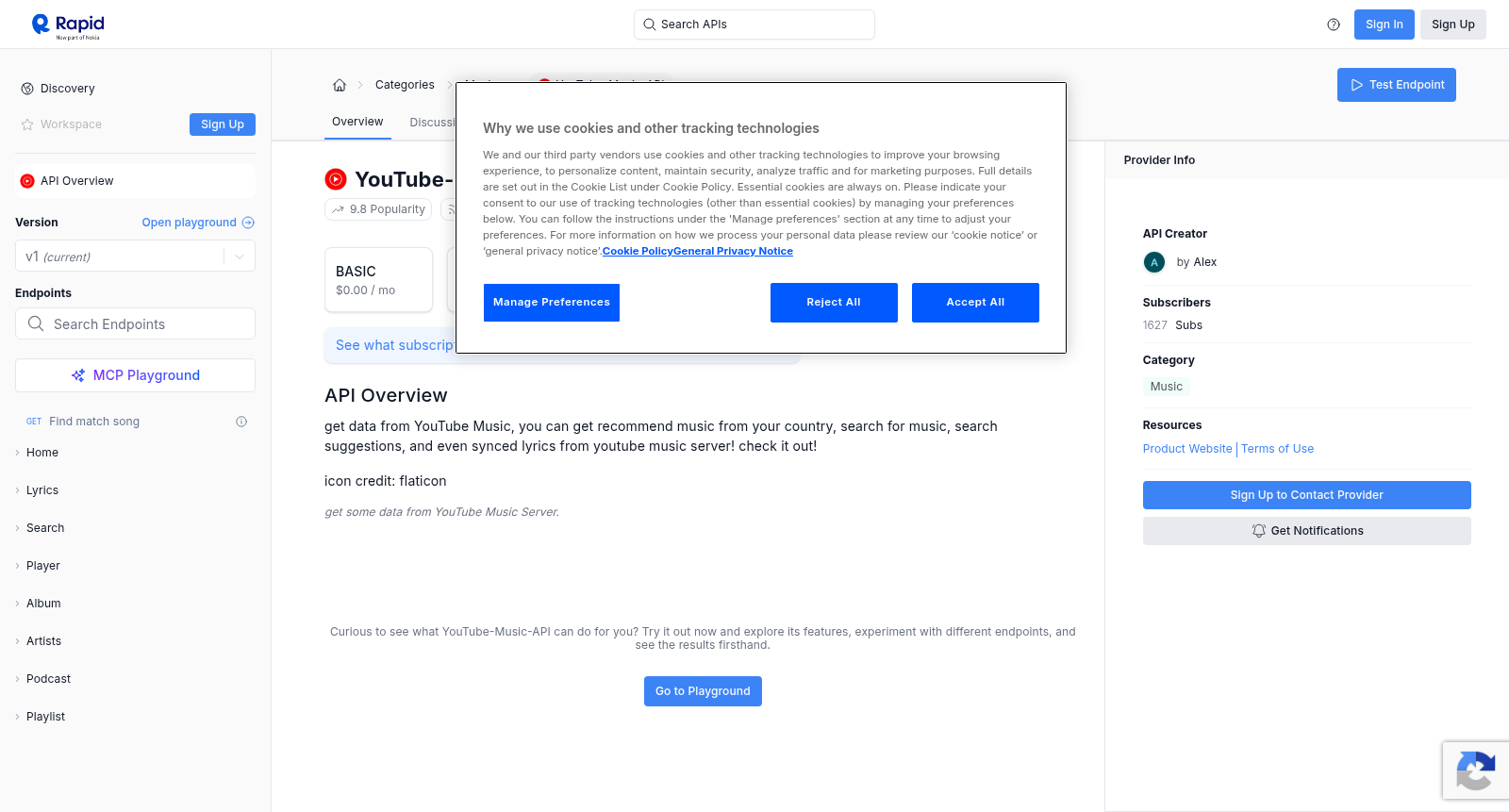Image resolution: width=1509 pixels, height=812 pixels.
Task: Click the YouTube Music logo beside the title
Action: pyautogui.click(x=336, y=179)
